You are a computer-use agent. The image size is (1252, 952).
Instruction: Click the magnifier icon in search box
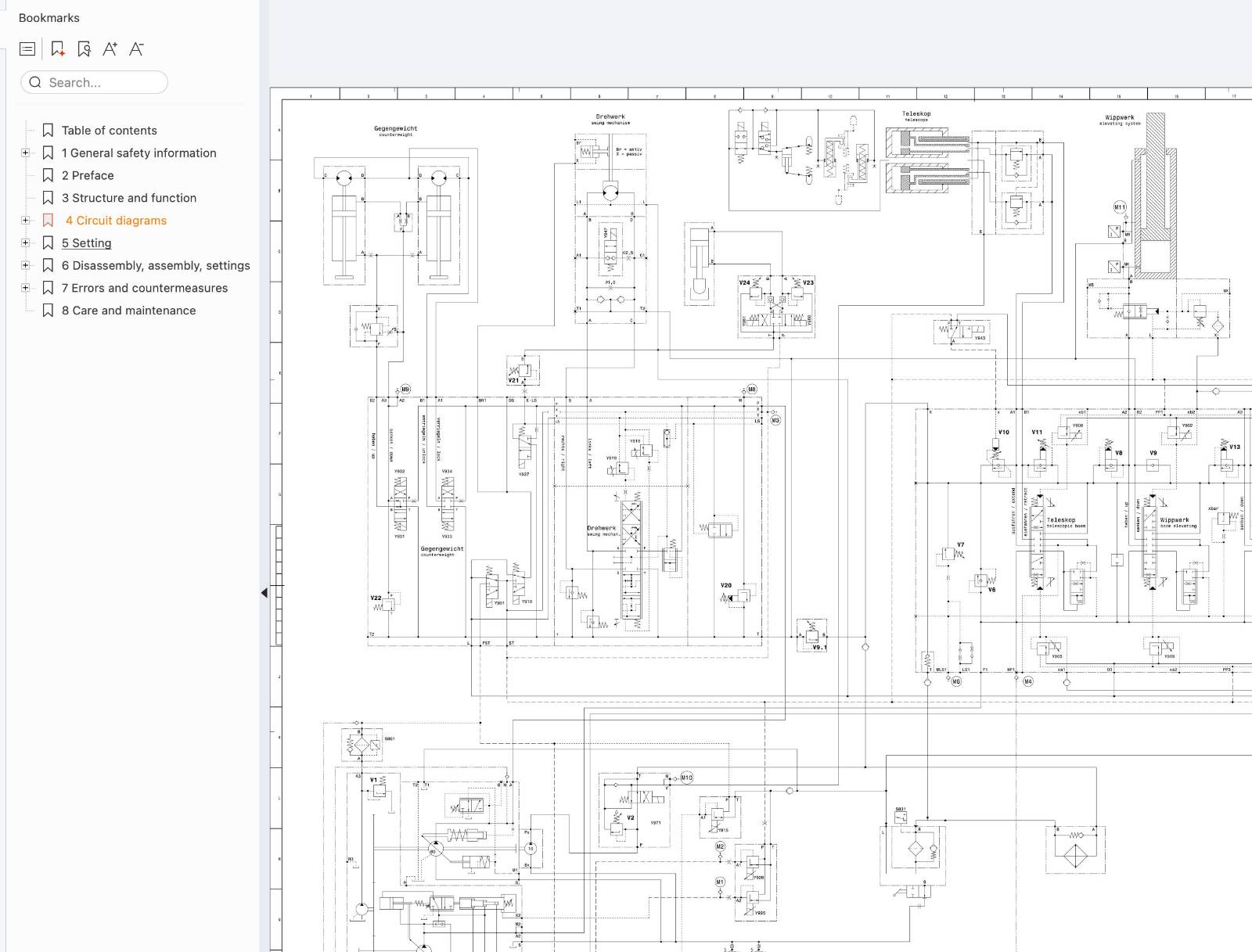35,82
